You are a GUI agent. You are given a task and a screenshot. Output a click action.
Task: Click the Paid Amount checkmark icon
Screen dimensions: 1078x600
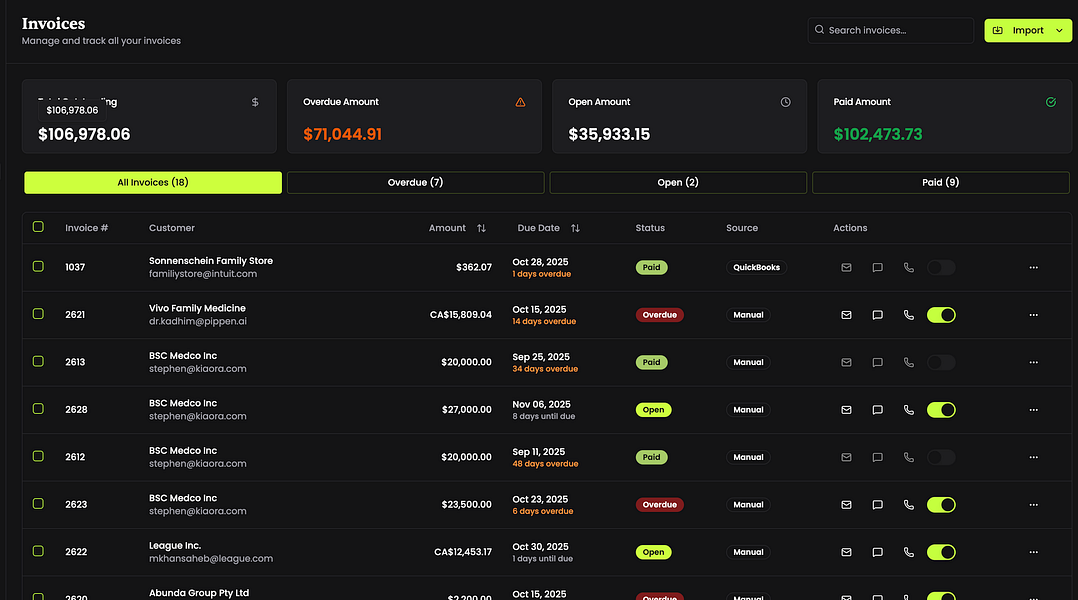1050,102
